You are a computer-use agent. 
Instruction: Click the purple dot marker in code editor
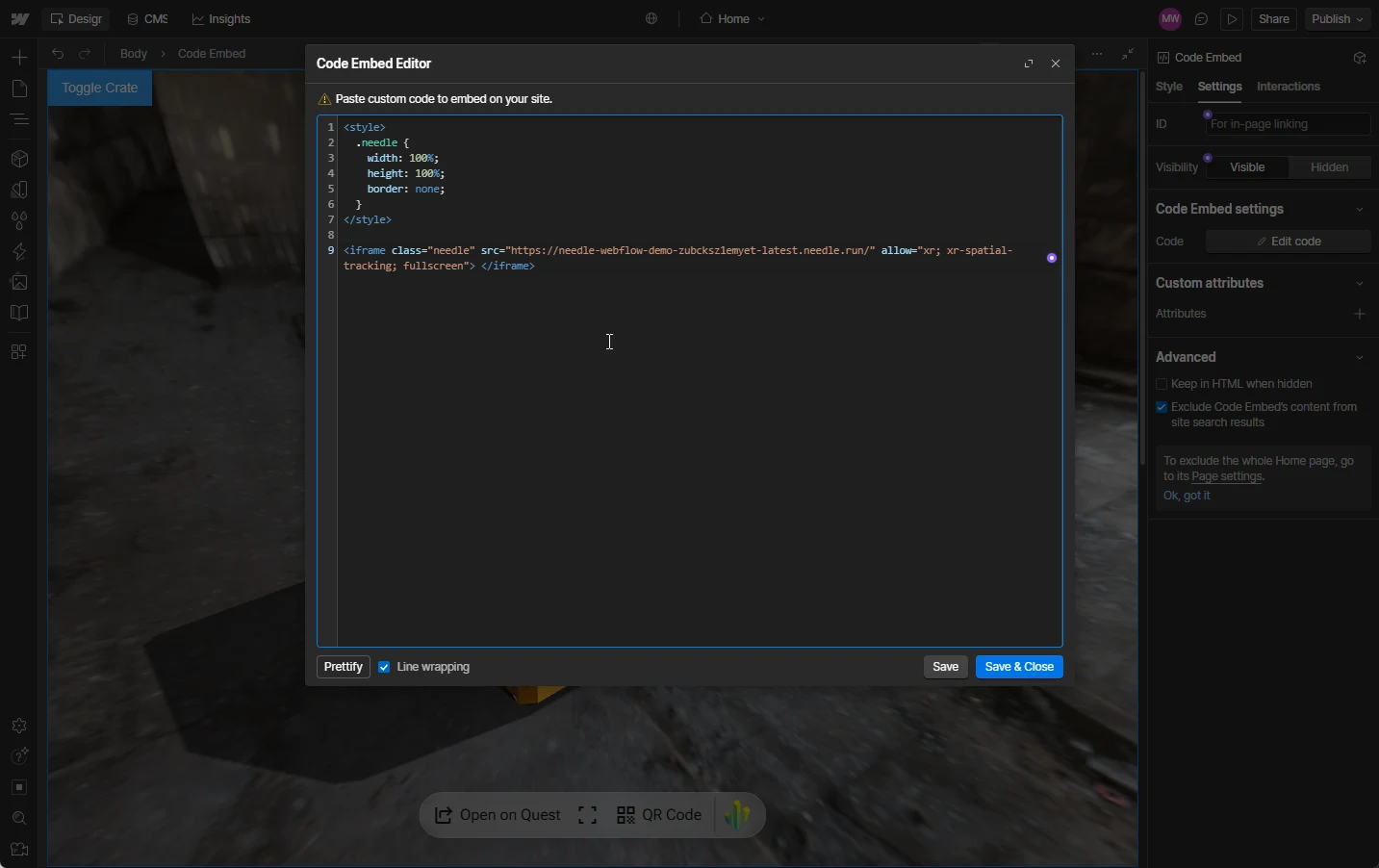pyautogui.click(x=1052, y=258)
